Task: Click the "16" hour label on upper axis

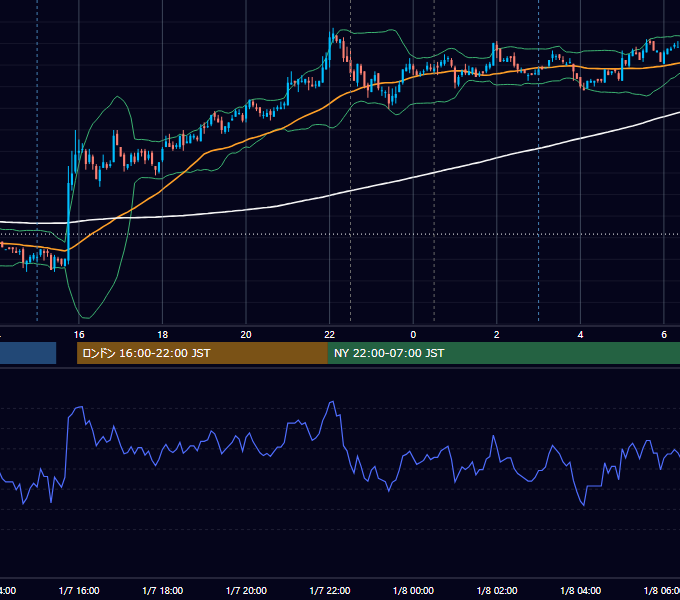Action: [79, 334]
